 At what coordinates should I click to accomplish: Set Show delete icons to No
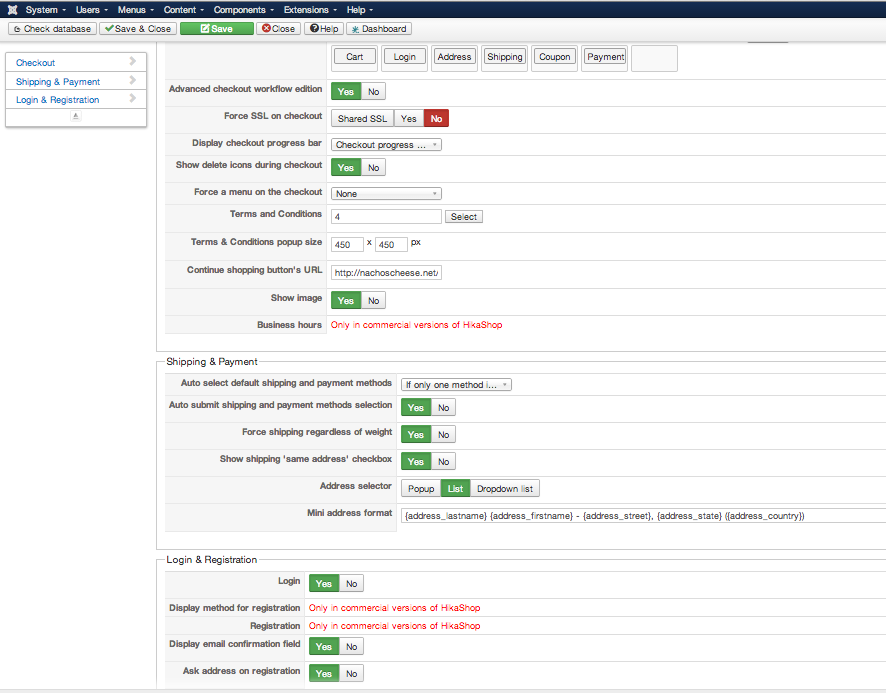point(373,168)
